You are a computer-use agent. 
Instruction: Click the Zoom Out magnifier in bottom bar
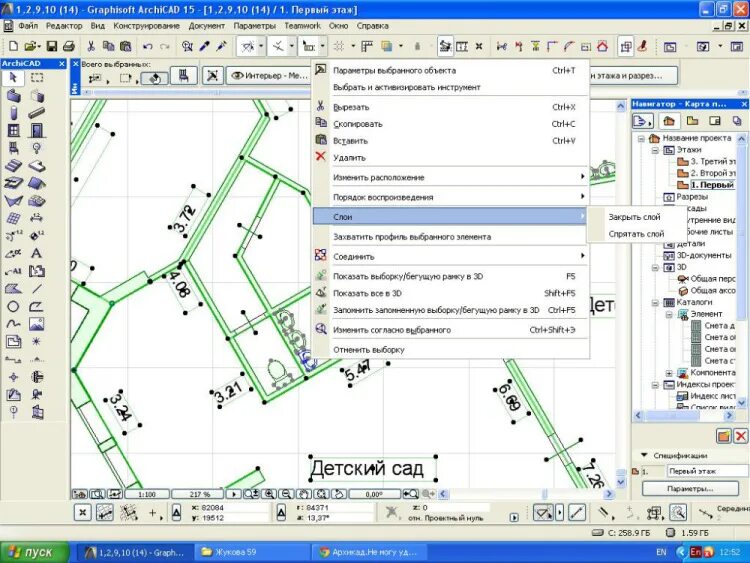coord(286,494)
